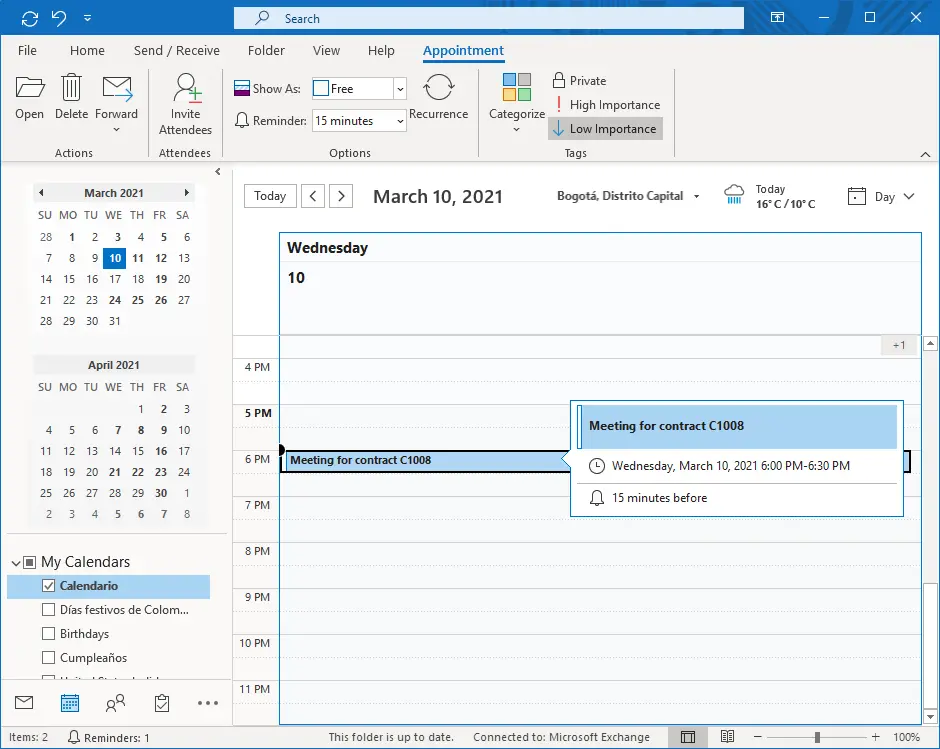
Task: Open Invite Attendees
Action: click(185, 104)
